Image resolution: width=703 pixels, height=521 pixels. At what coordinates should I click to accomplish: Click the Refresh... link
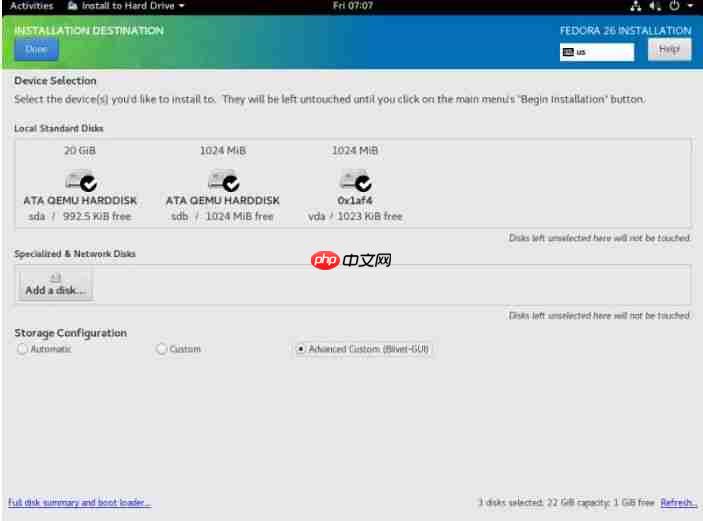coord(678,502)
